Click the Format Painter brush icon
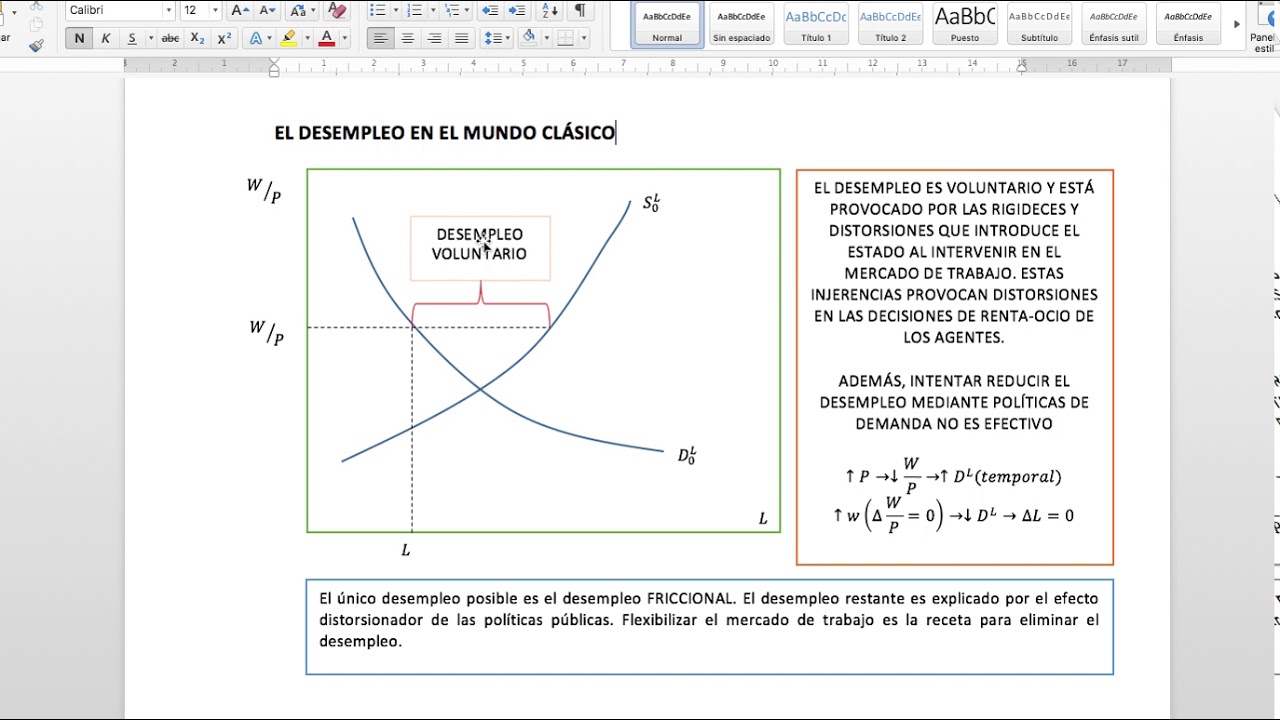 coord(36,45)
